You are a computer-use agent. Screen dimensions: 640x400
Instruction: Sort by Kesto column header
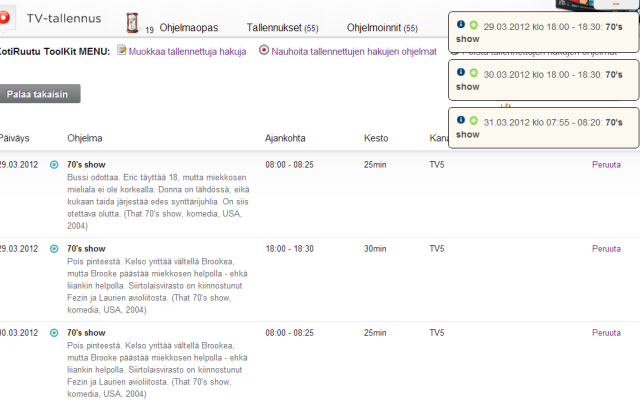376,138
